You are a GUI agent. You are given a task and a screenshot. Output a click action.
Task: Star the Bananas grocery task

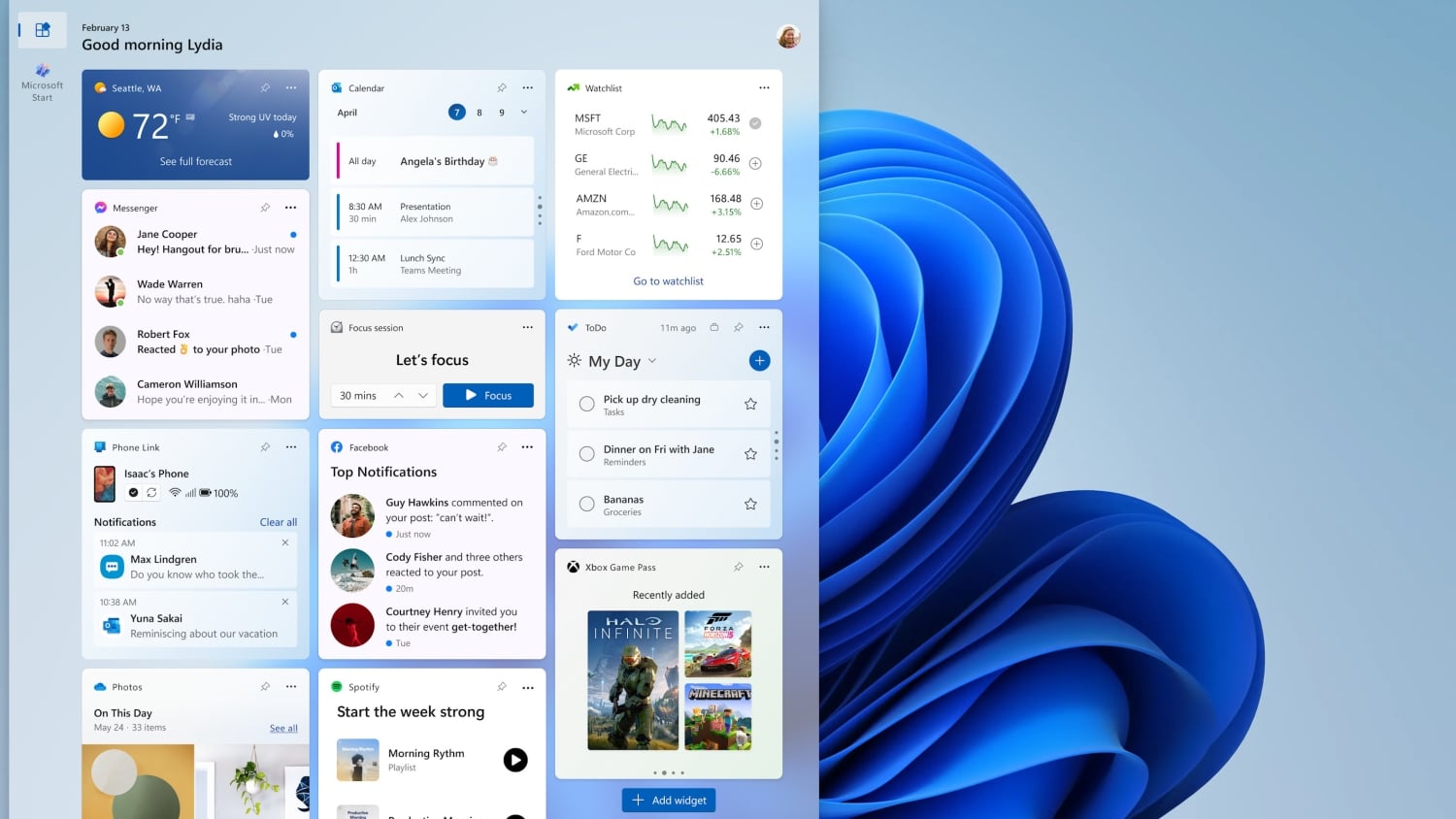749,504
